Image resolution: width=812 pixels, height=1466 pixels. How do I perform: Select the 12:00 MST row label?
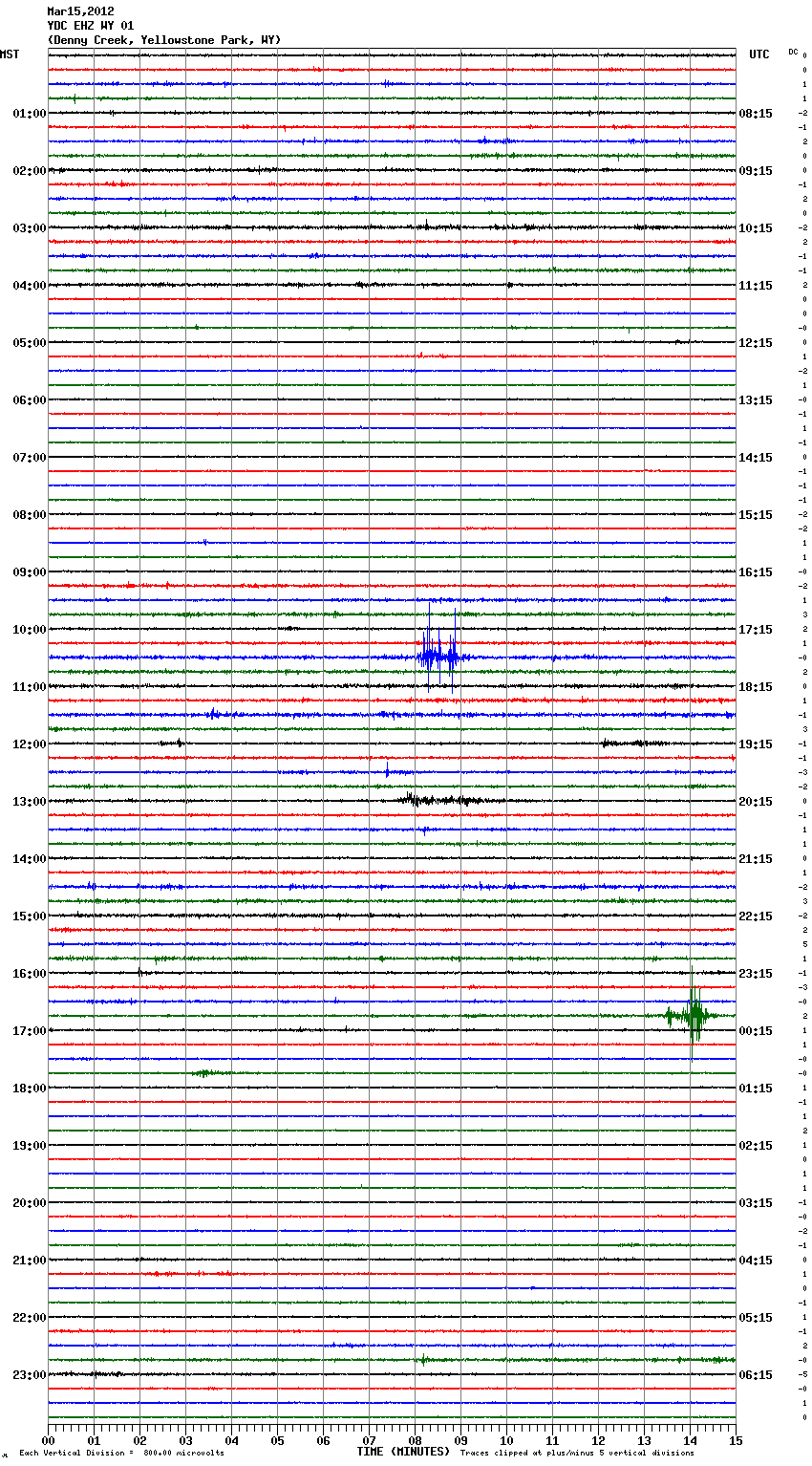(x=30, y=744)
